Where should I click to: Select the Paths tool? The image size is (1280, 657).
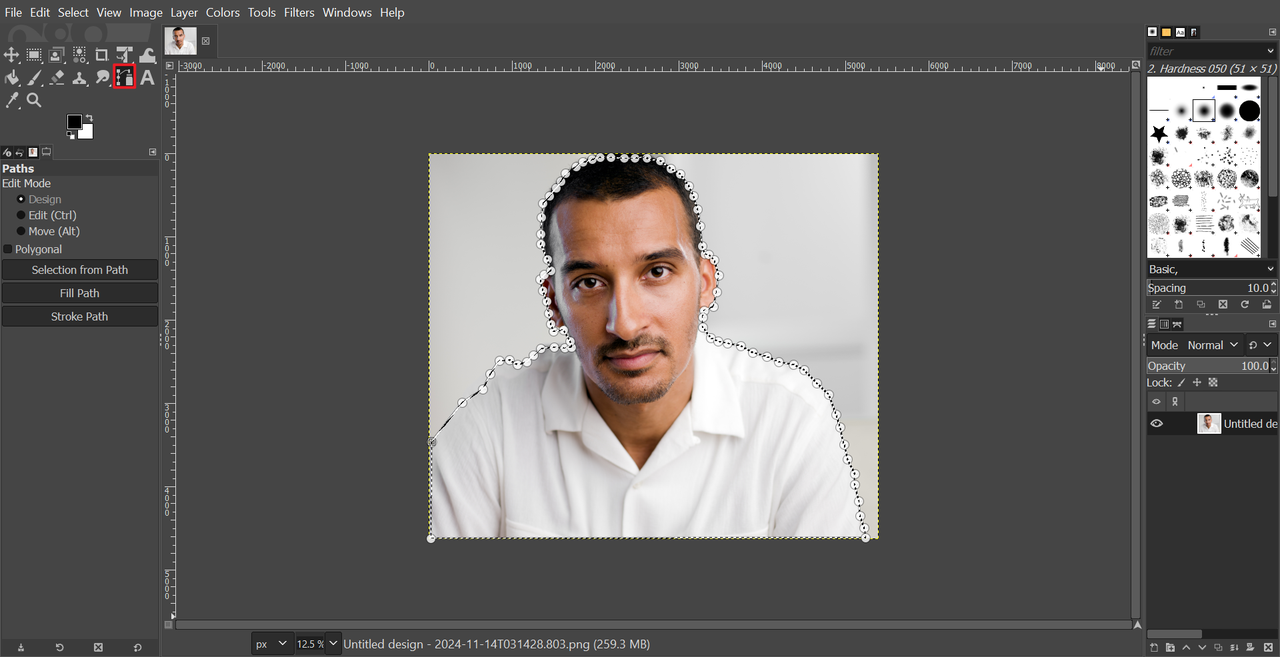125,77
